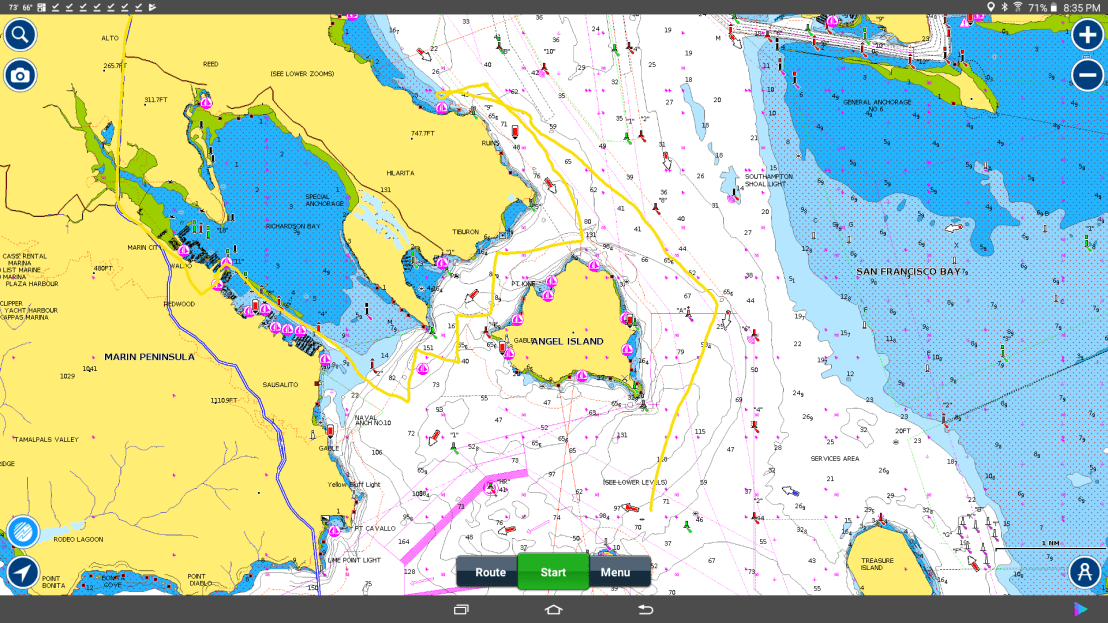Open the chart search magnifier

pyautogui.click(x=19, y=36)
